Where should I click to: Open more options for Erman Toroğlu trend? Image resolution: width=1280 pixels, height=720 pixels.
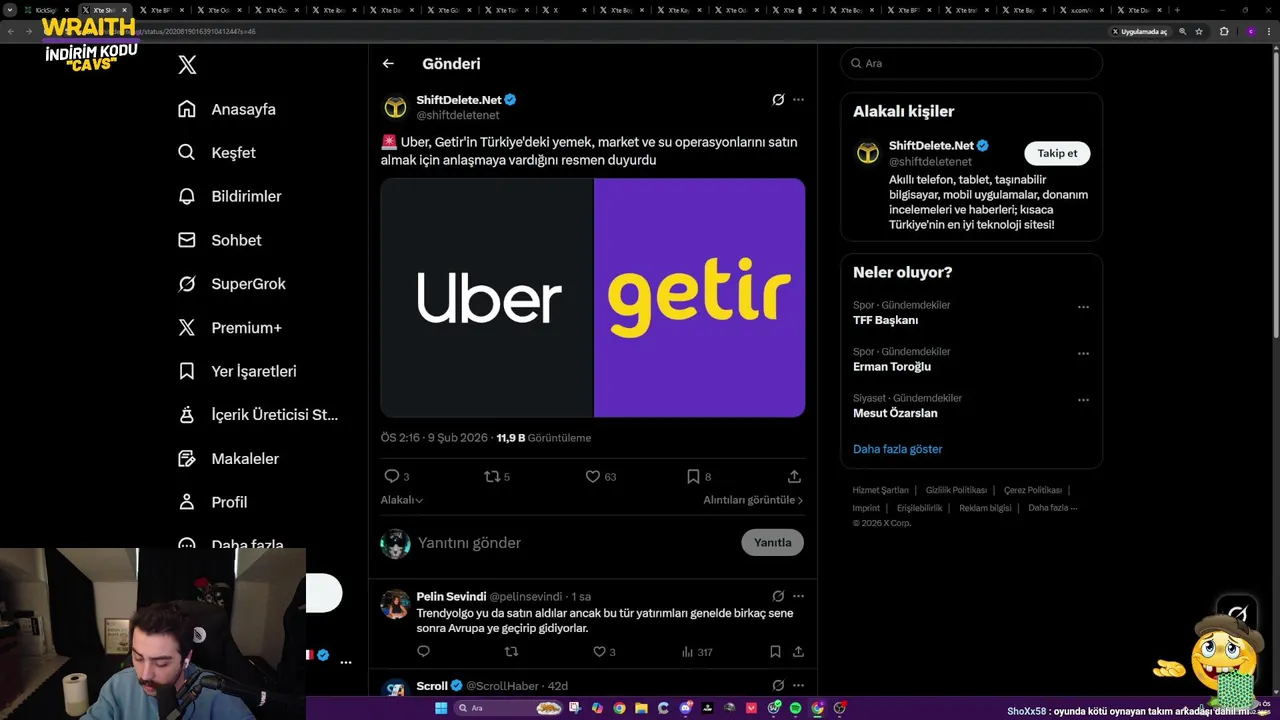(1083, 354)
